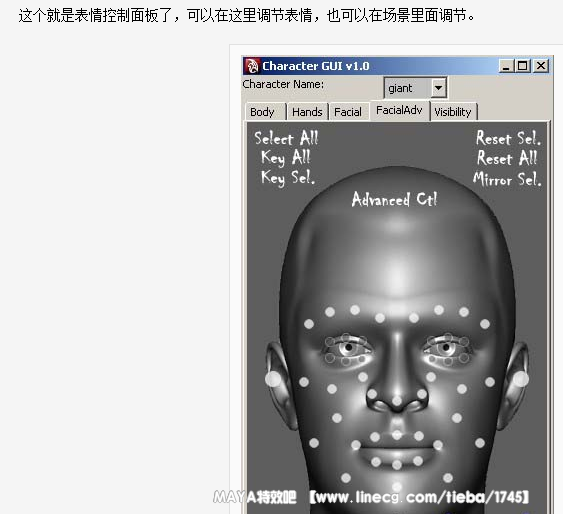Screen dimensions: 563x514
Task: Select the right eye pupil control
Action: pyautogui.click(x=446, y=347)
